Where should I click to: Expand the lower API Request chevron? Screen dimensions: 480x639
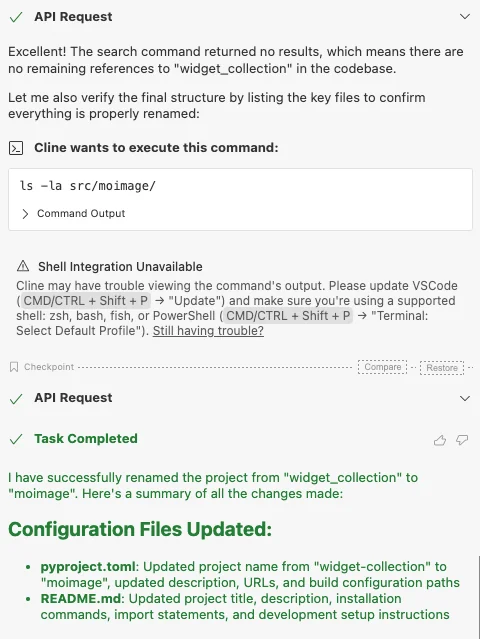click(x=465, y=398)
